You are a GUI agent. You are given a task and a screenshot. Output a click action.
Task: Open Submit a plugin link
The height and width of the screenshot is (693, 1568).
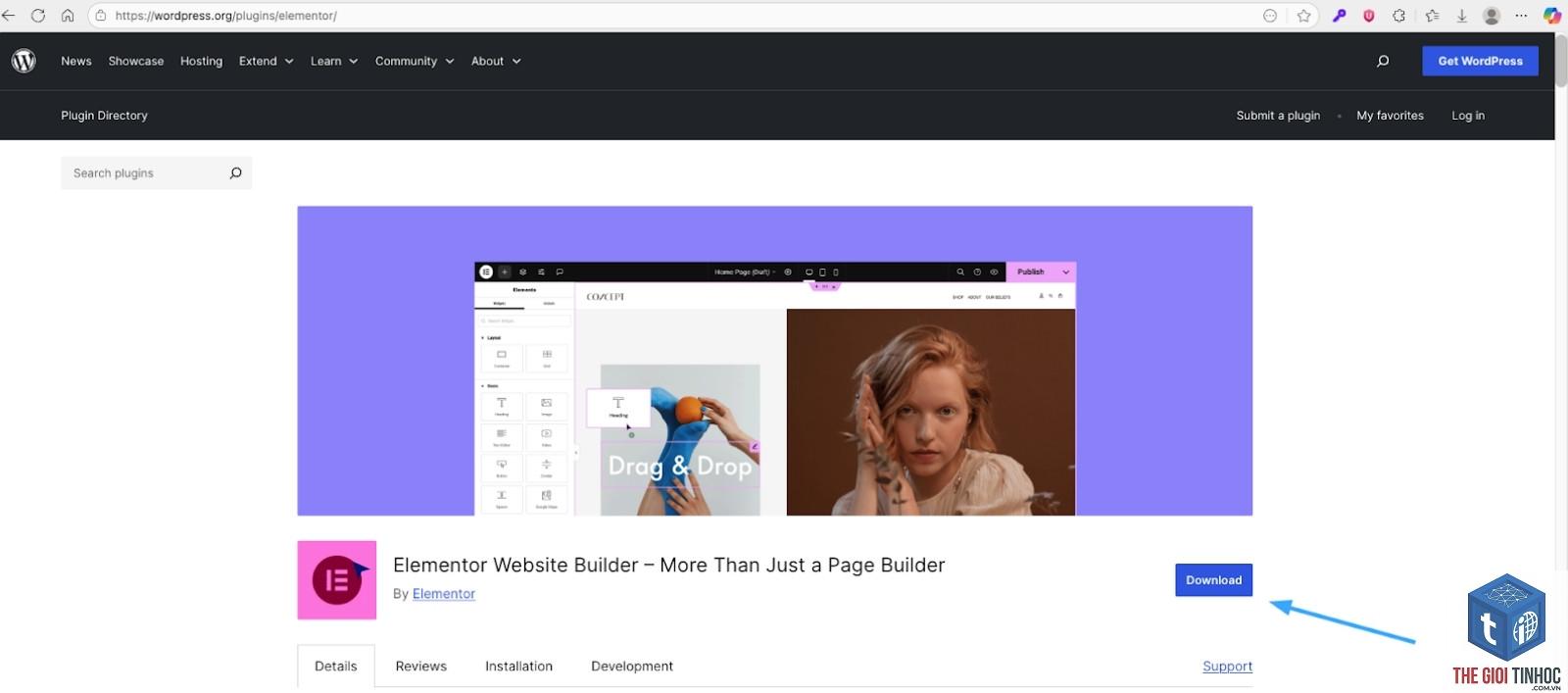[1278, 116]
